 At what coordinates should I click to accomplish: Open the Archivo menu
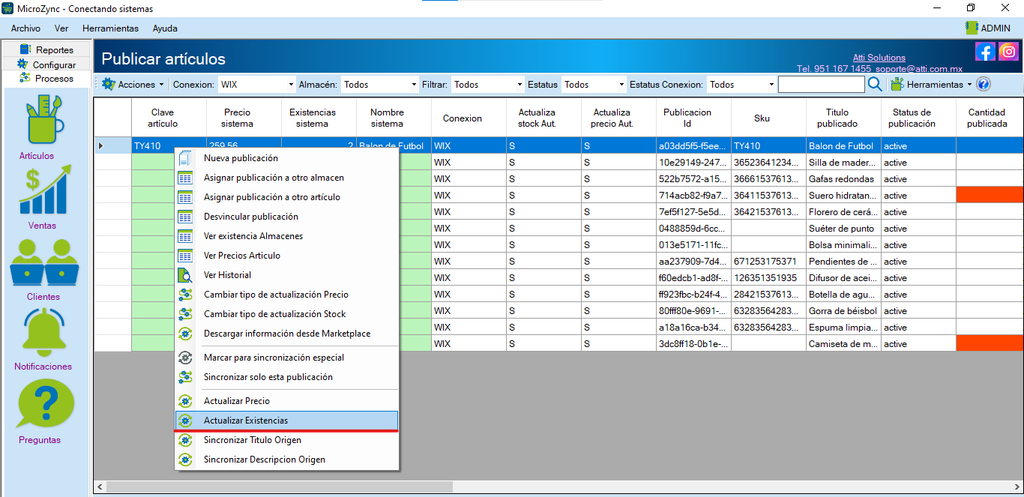(x=25, y=29)
